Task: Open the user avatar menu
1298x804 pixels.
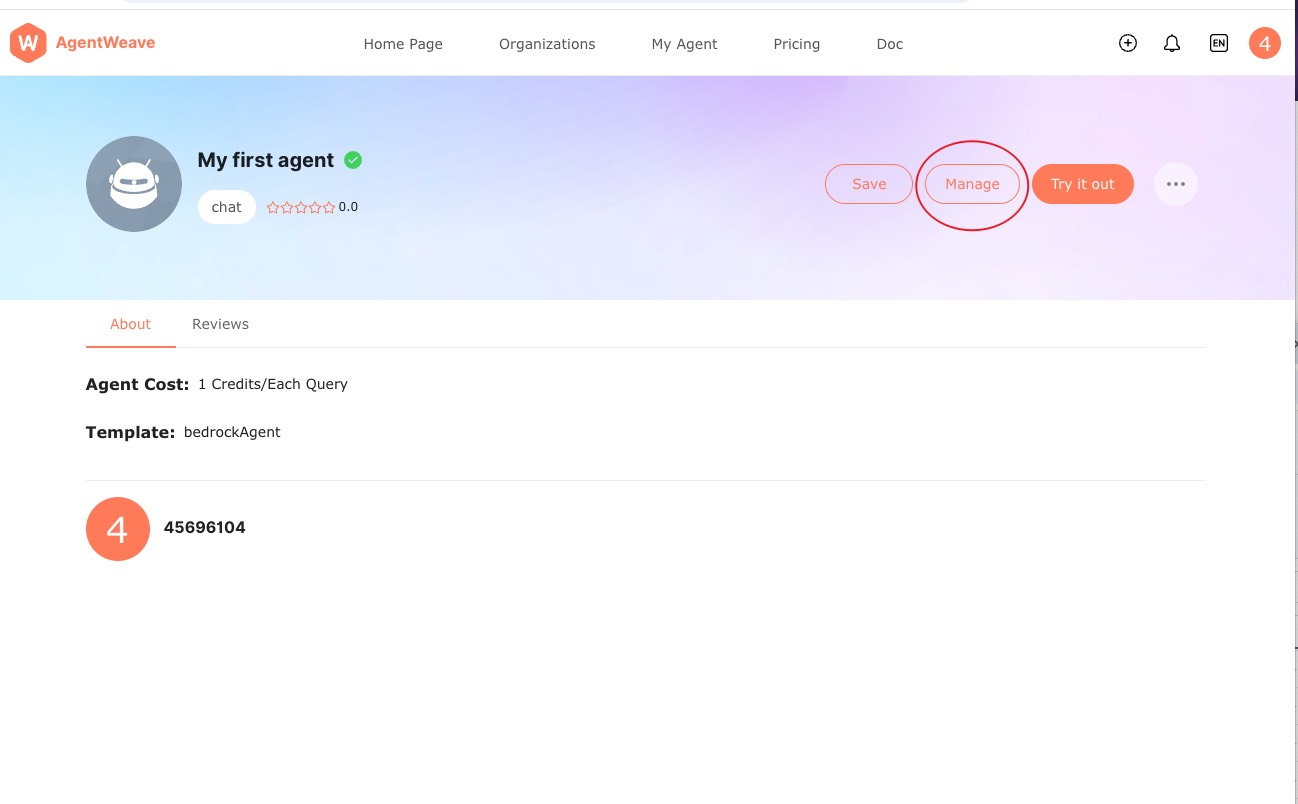Action: click(x=1264, y=43)
